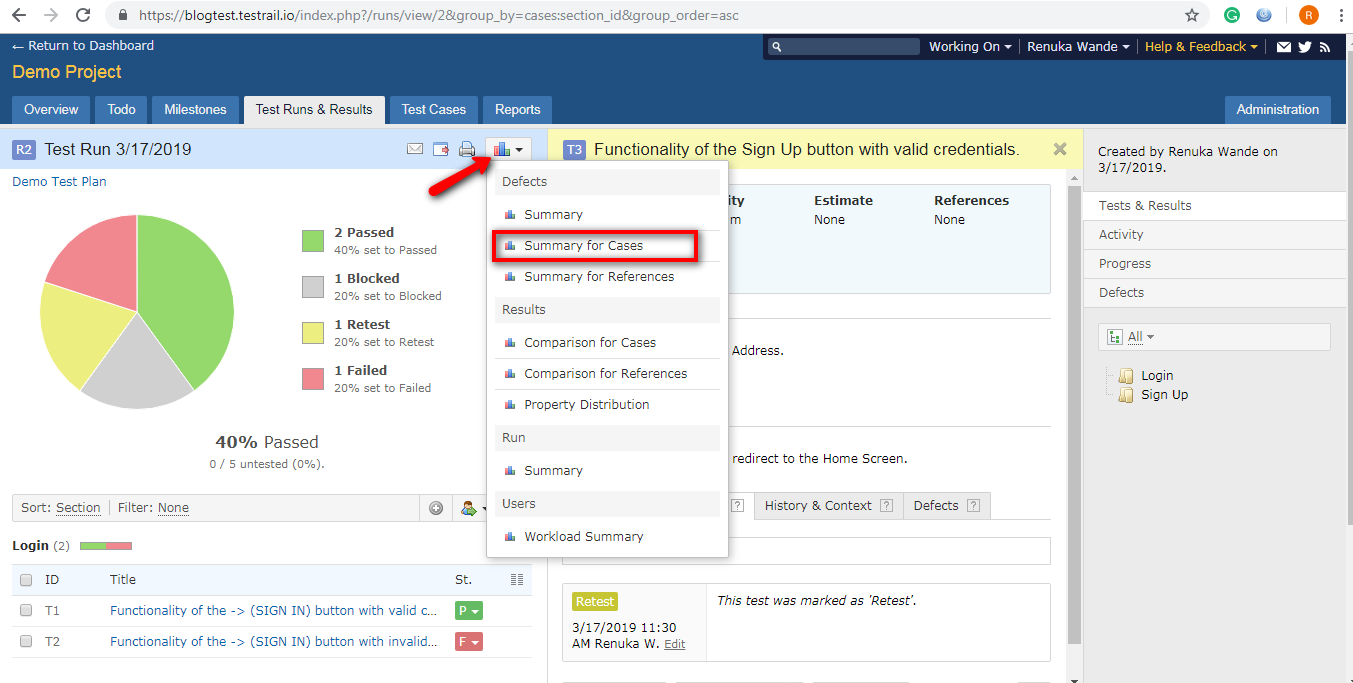Viewport: 1353px width, 683px height.
Task: Click the export test run icon
Action: coord(441,148)
